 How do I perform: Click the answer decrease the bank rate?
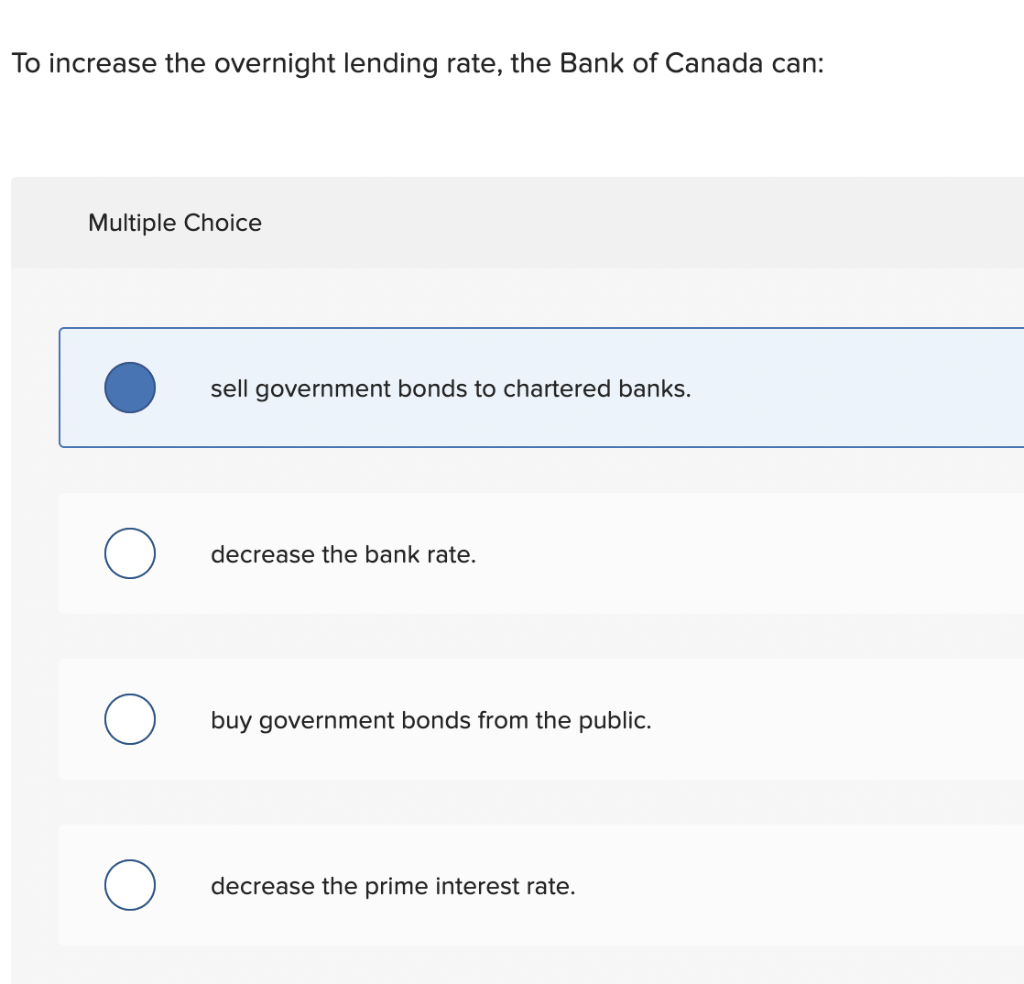[343, 555]
